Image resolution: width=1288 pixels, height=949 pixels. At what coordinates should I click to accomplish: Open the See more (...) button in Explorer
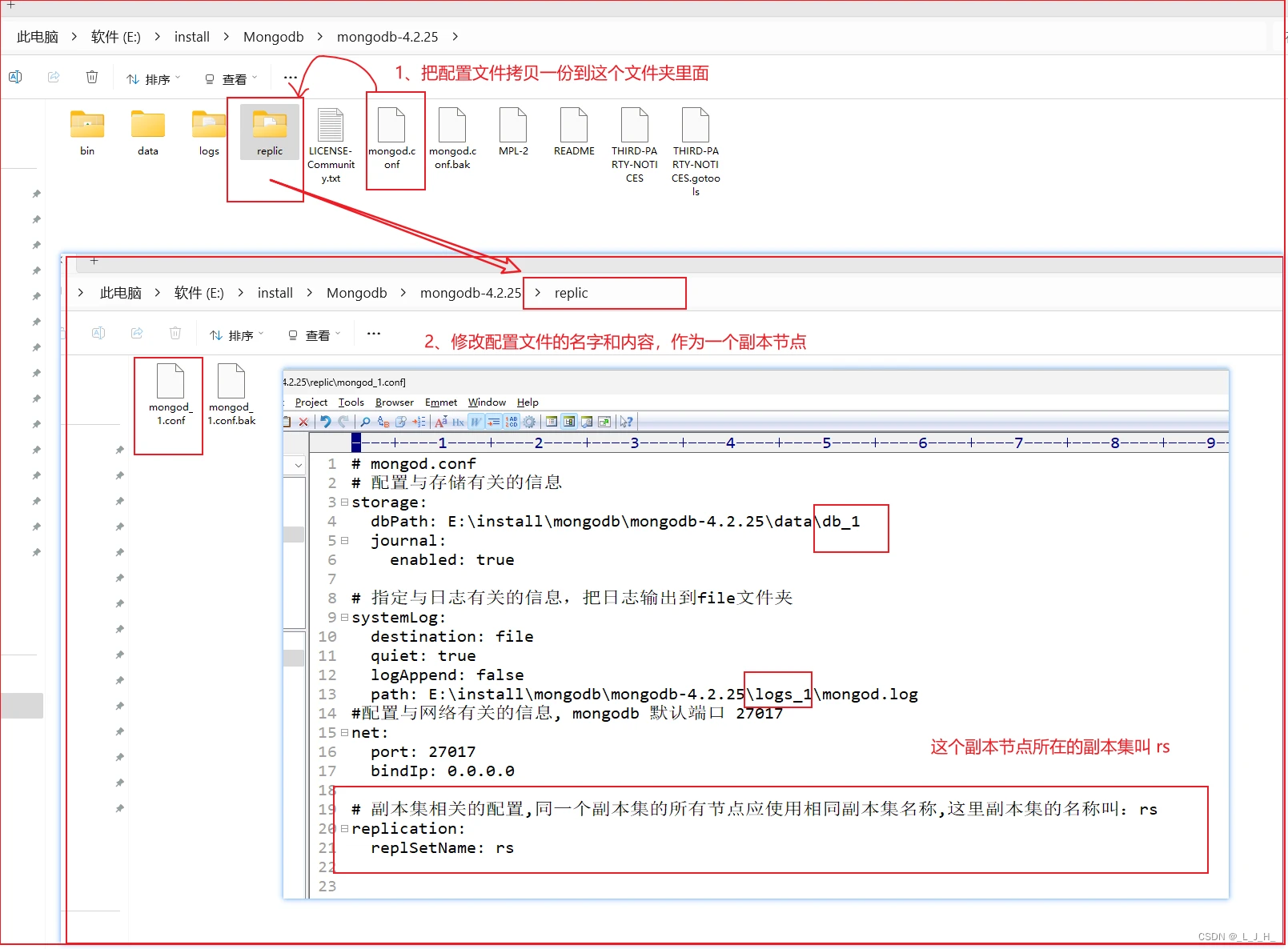pyautogui.click(x=290, y=77)
